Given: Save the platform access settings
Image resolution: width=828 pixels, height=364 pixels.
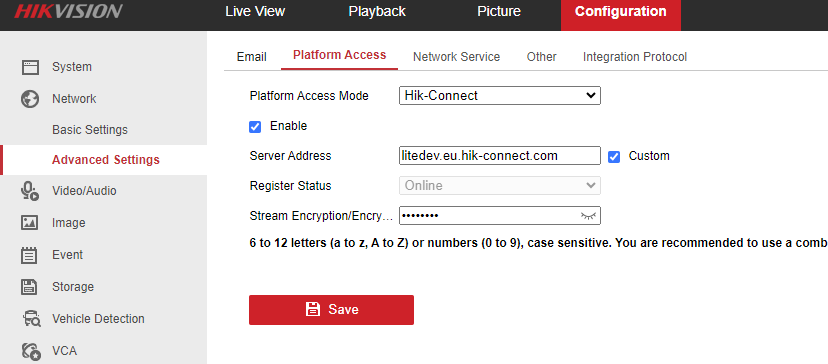Looking at the screenshot, I should [331, 310].
